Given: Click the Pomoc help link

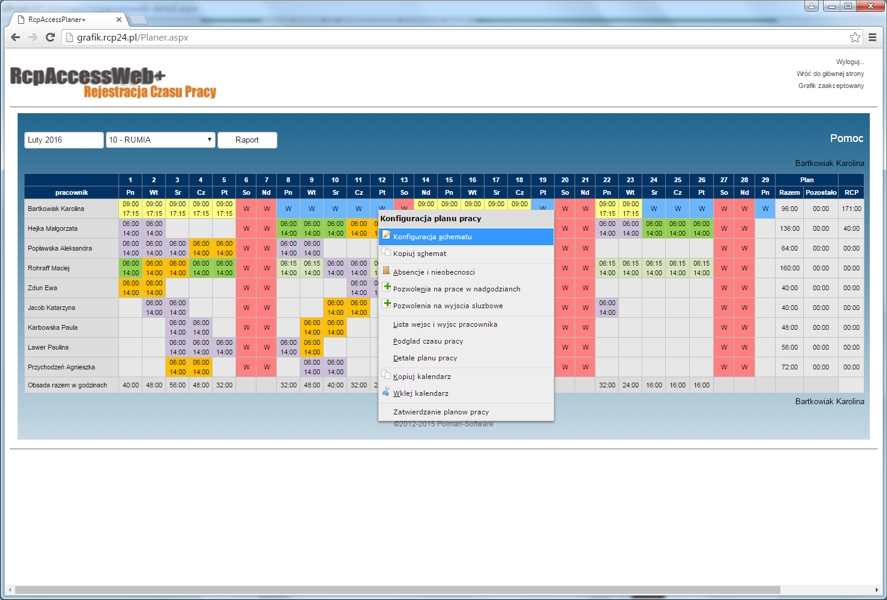Looking at the screenshot, I should pyautogui.click(x=846, y=139).
